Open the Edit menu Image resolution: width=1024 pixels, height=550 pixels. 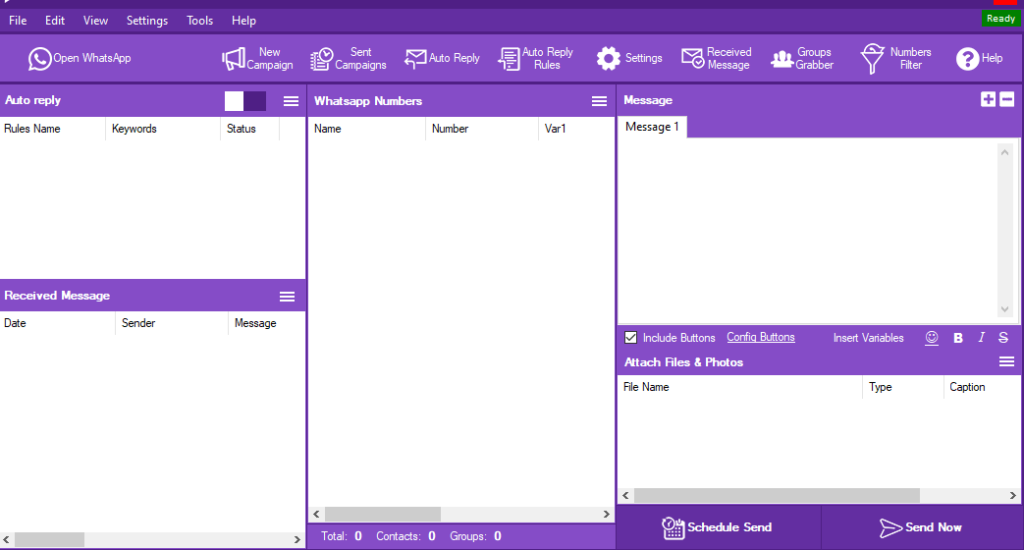point(55,21)
